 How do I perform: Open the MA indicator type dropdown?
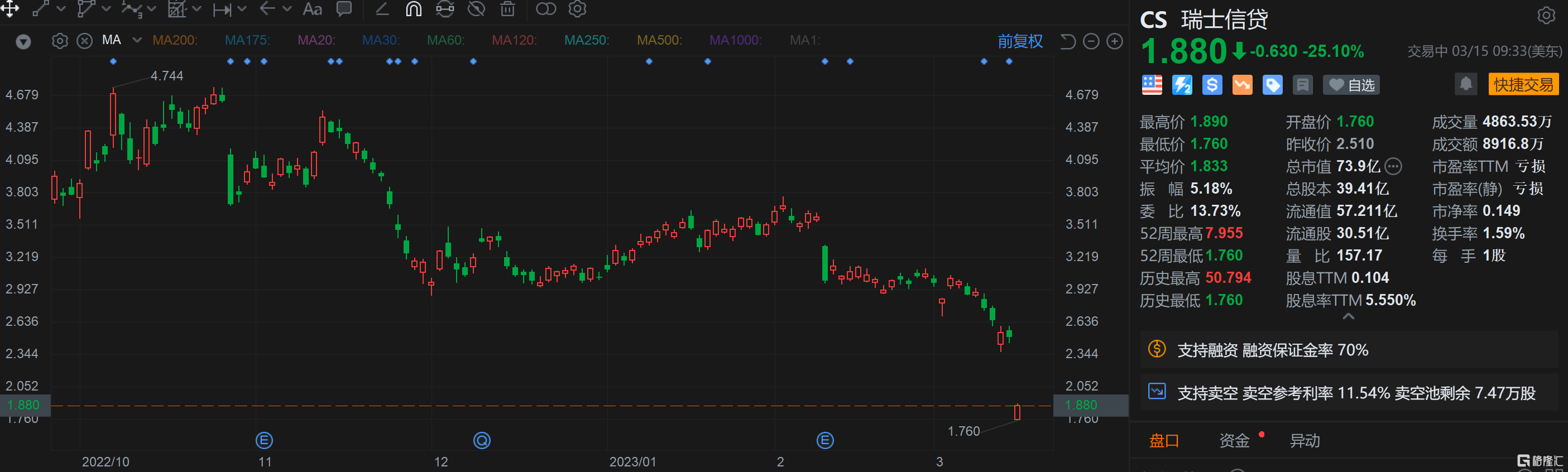(137, 40)
